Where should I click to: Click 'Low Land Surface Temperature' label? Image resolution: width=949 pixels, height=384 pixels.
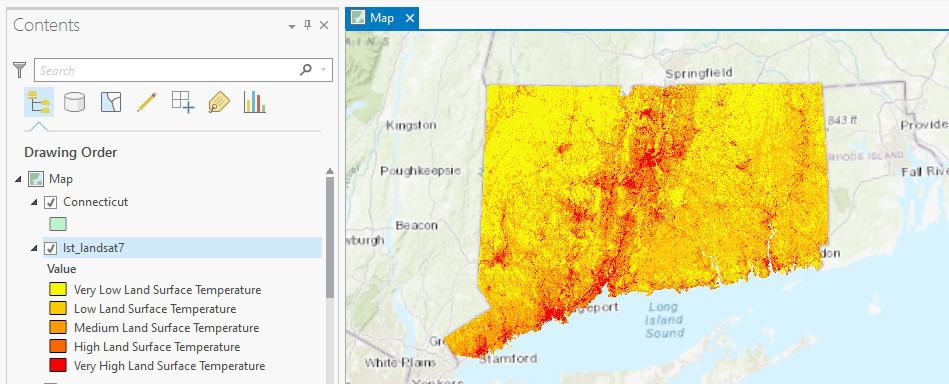pos(155,309)
